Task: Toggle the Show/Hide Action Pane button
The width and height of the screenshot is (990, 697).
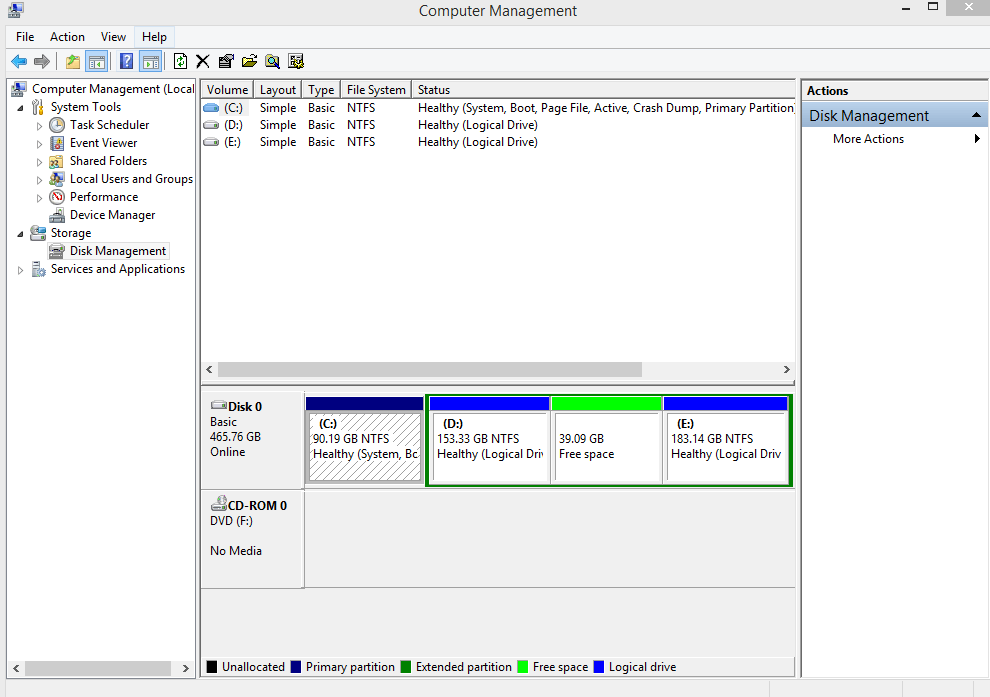Action: (x=150, y=61)
